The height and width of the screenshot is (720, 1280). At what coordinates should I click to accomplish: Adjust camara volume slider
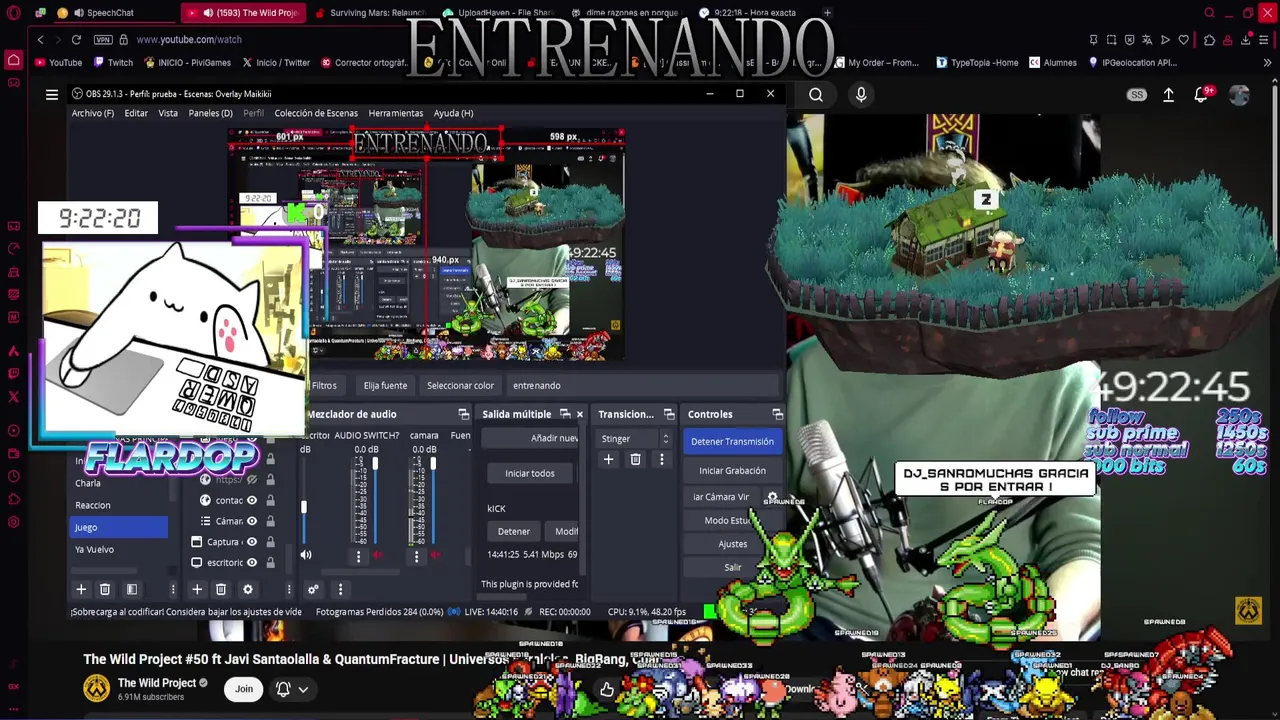tap(433, 500)
